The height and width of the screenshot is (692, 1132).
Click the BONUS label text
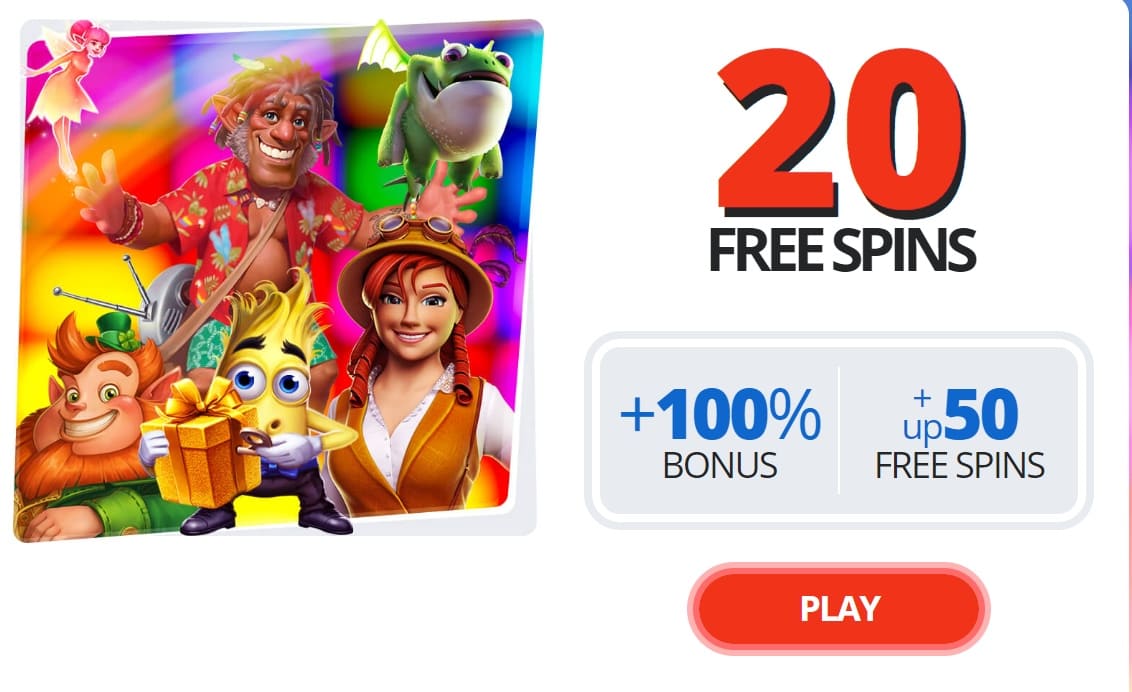720,465
